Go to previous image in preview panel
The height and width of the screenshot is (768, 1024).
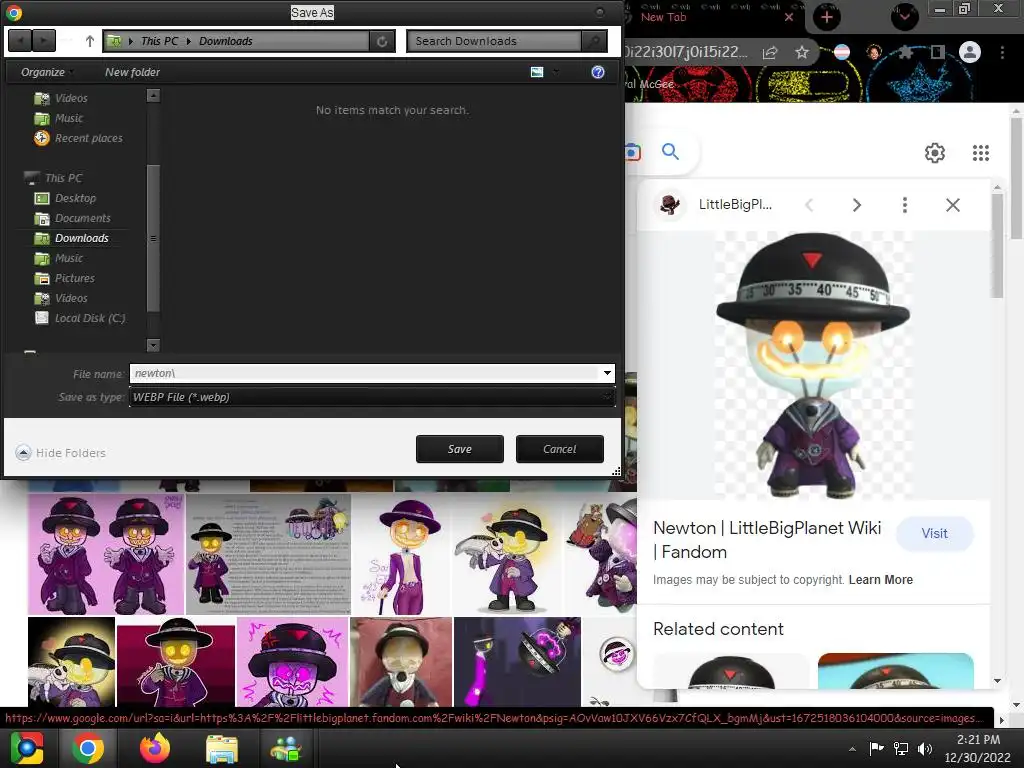pos(809,205)
